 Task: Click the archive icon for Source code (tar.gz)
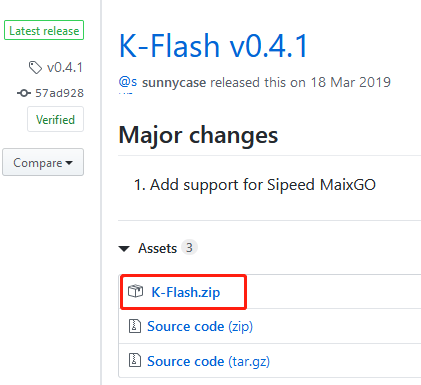[x=135, y=360]
